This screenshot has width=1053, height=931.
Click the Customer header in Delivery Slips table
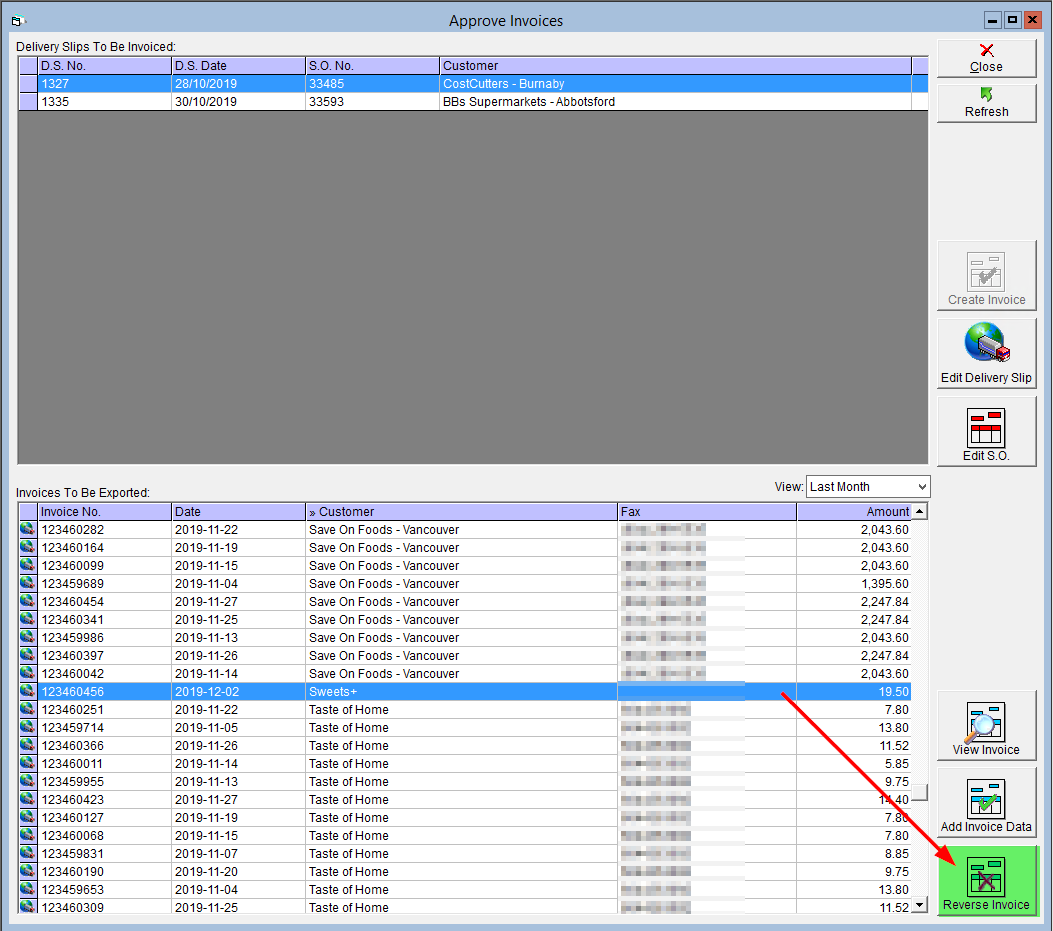676,66
